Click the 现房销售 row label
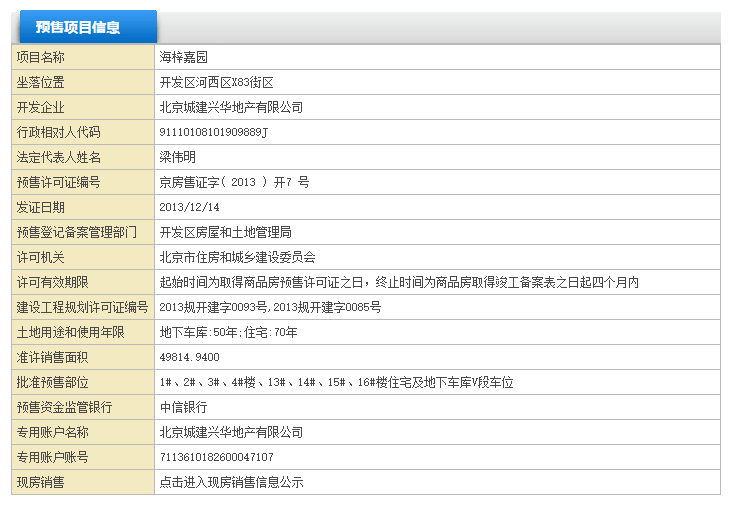The image size is (735, 505). 40,482
